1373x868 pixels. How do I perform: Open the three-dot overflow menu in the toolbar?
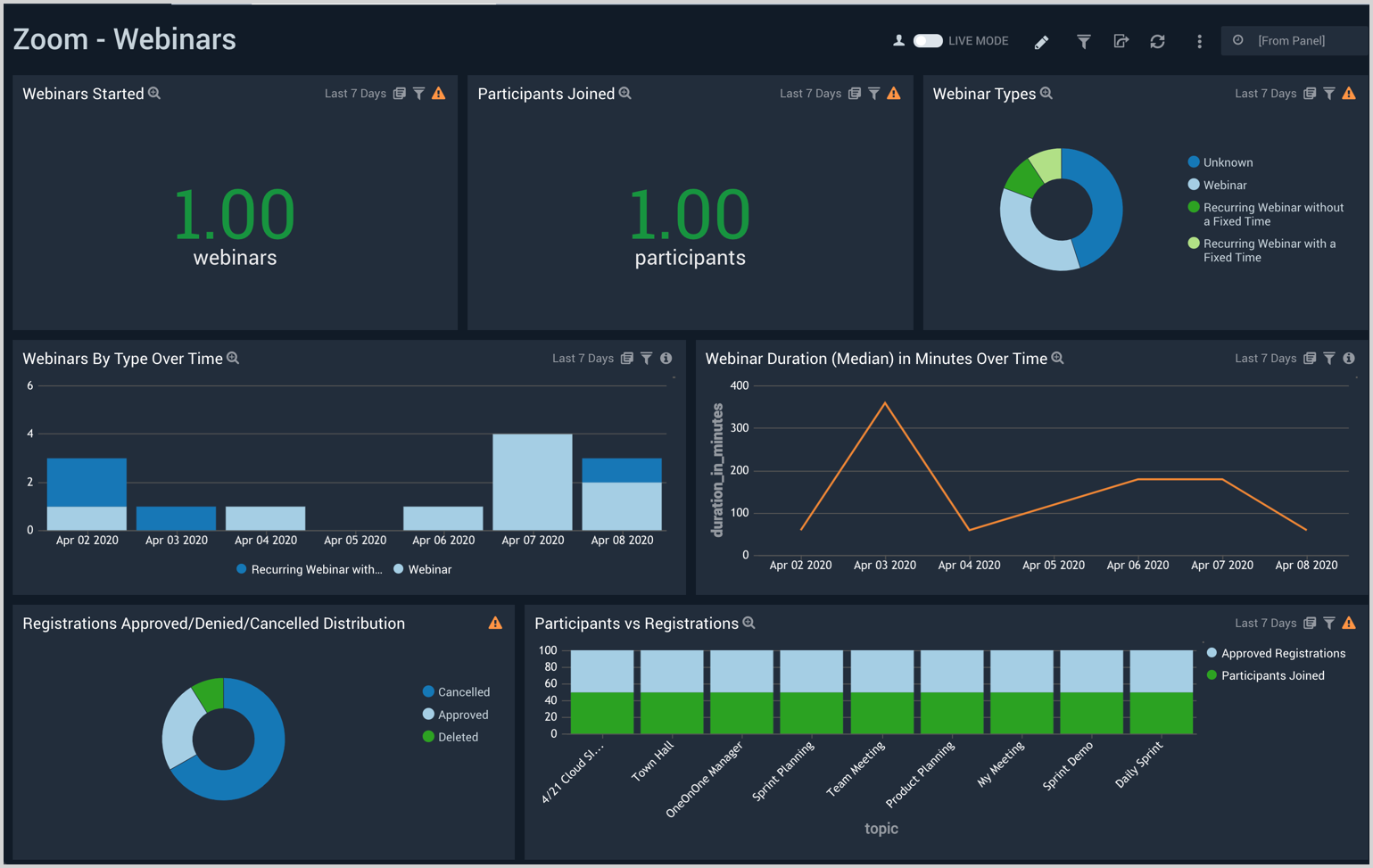click(1199, 41)
